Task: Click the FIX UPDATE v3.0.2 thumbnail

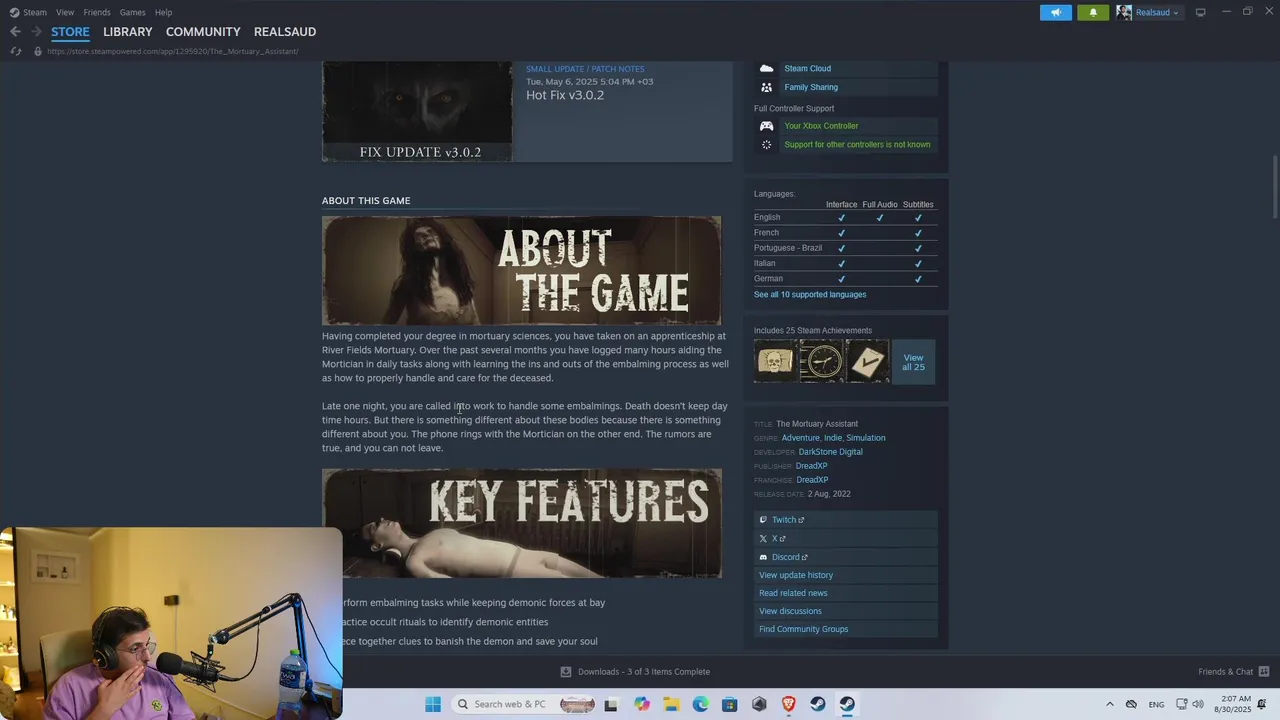Action: coord(417,111)
